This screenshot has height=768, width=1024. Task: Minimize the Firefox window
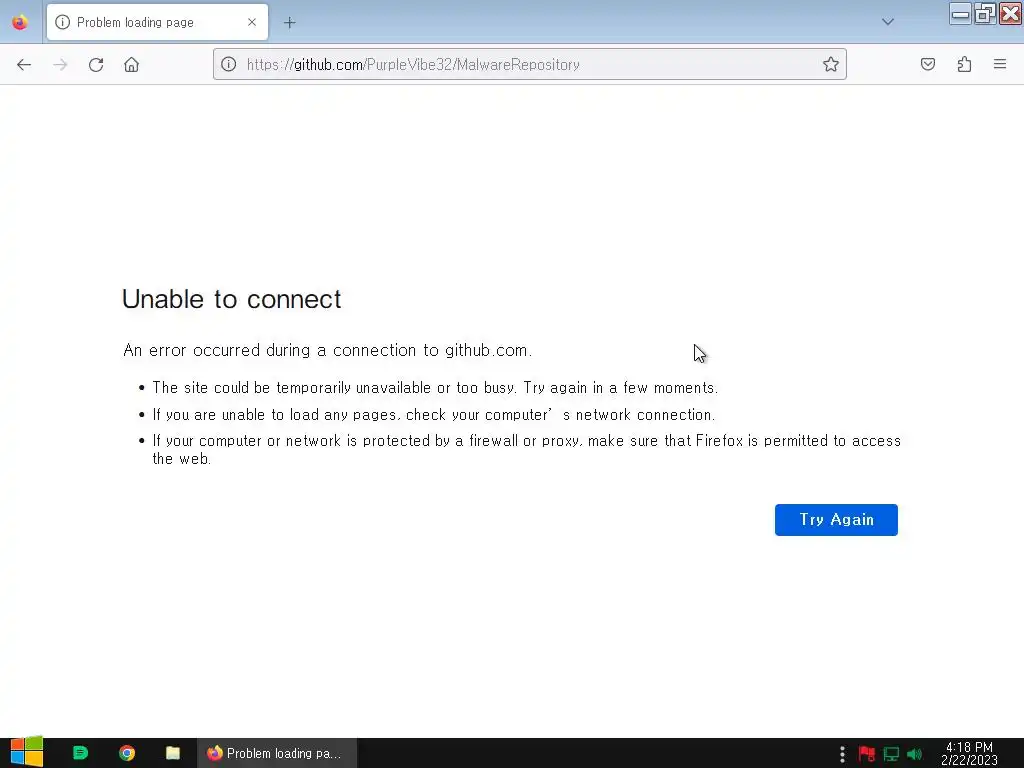click(960, 14)
